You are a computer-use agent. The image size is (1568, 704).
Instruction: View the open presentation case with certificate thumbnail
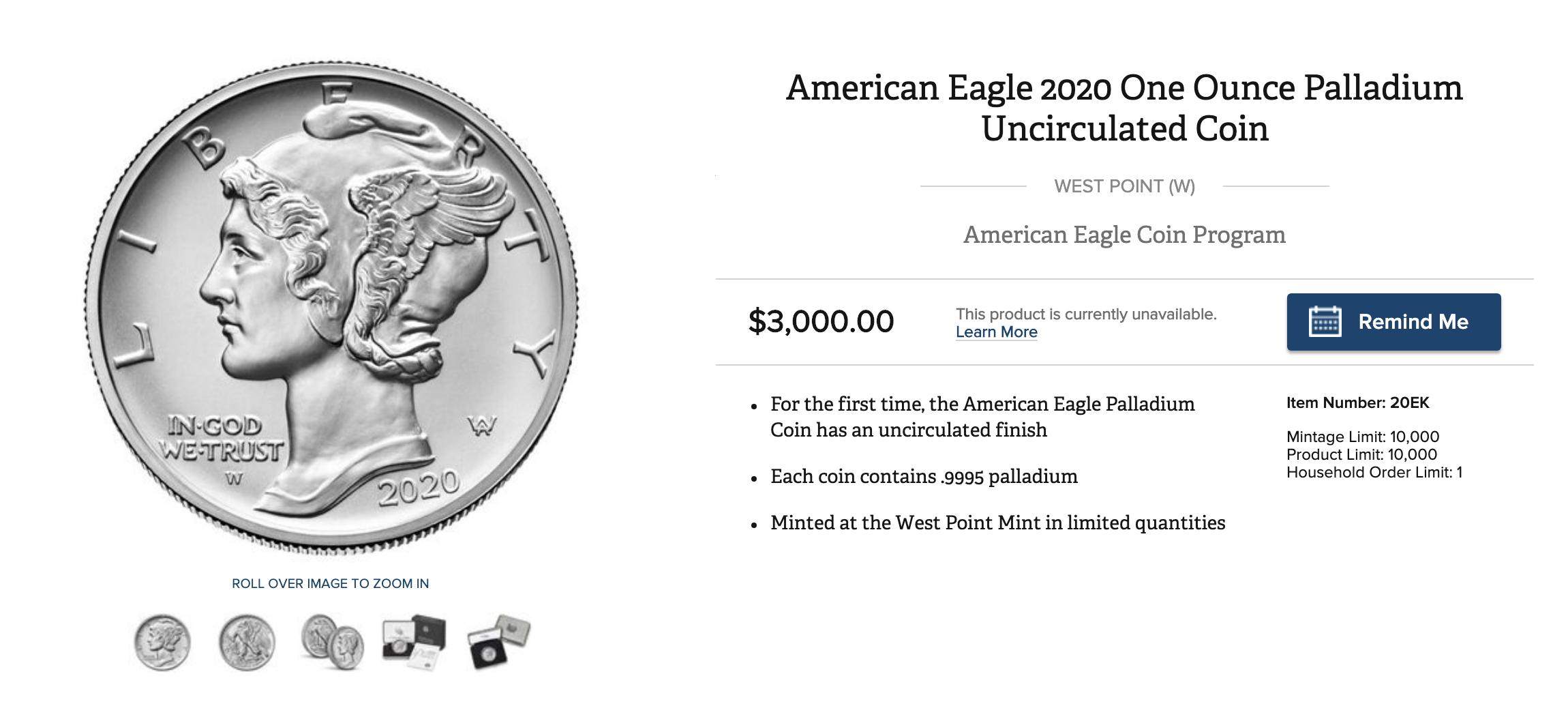coord(414,641)
